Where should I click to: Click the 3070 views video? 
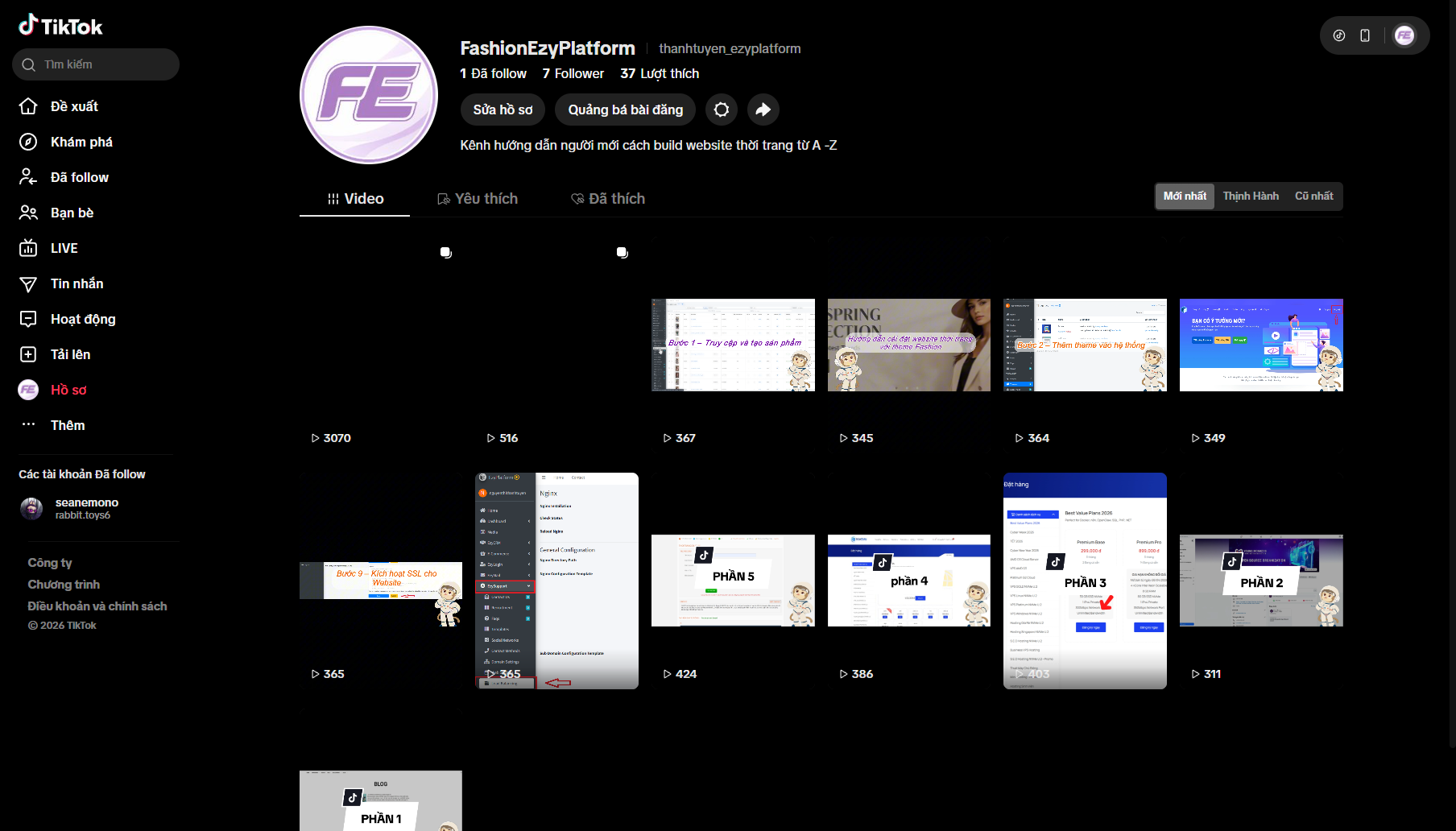point(381,345)
